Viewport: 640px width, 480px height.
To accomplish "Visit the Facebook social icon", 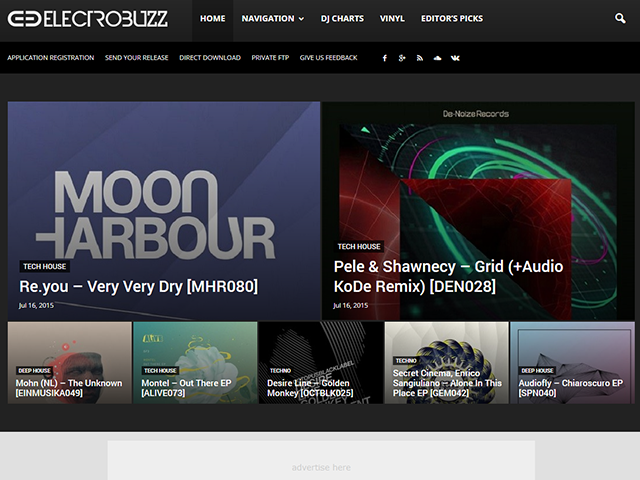I will coord(384,58).
